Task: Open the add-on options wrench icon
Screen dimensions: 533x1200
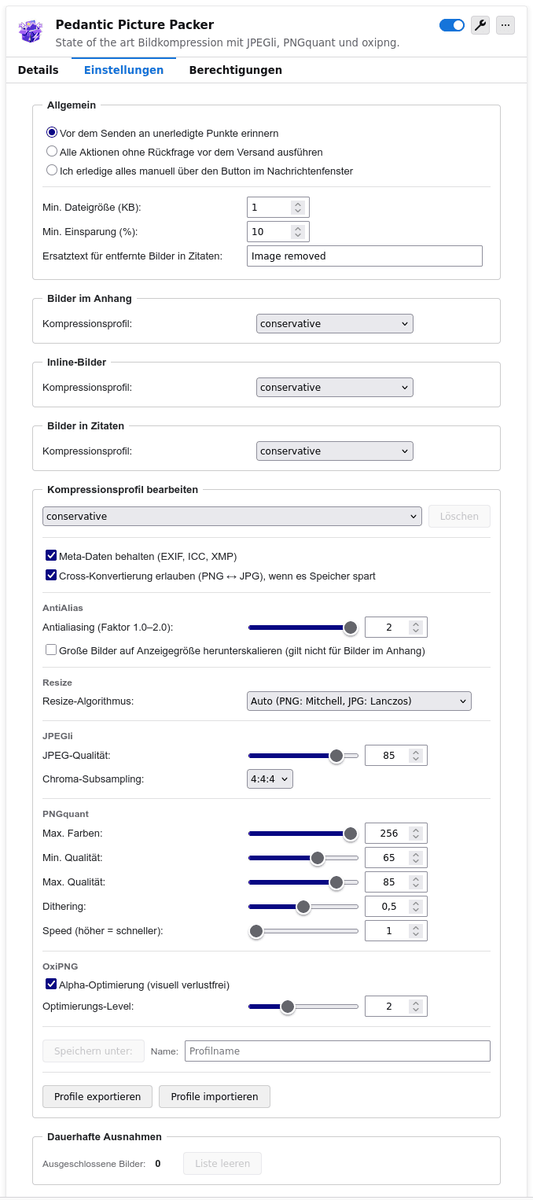Action: pos(480,25)
